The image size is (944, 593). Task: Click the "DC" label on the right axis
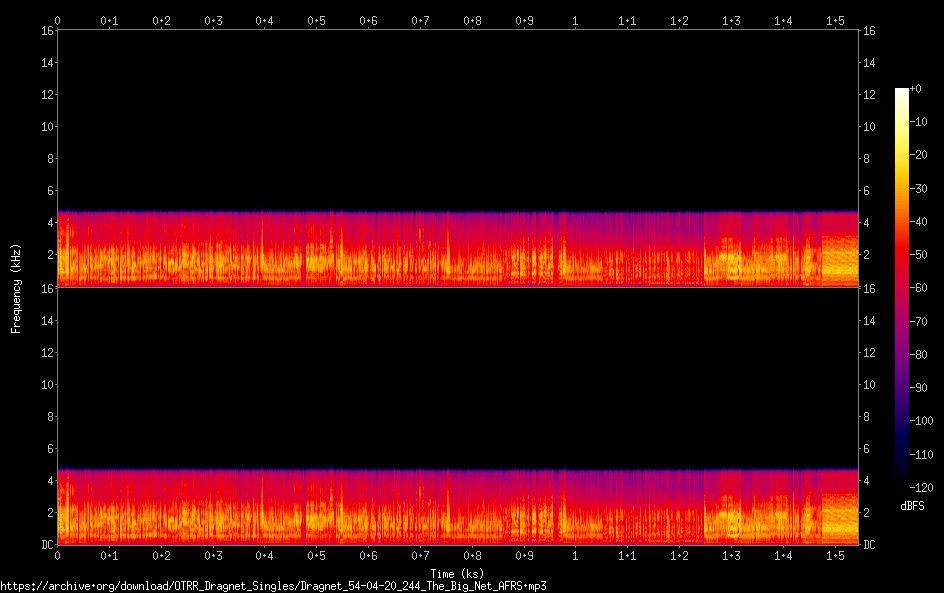(869, 545)
